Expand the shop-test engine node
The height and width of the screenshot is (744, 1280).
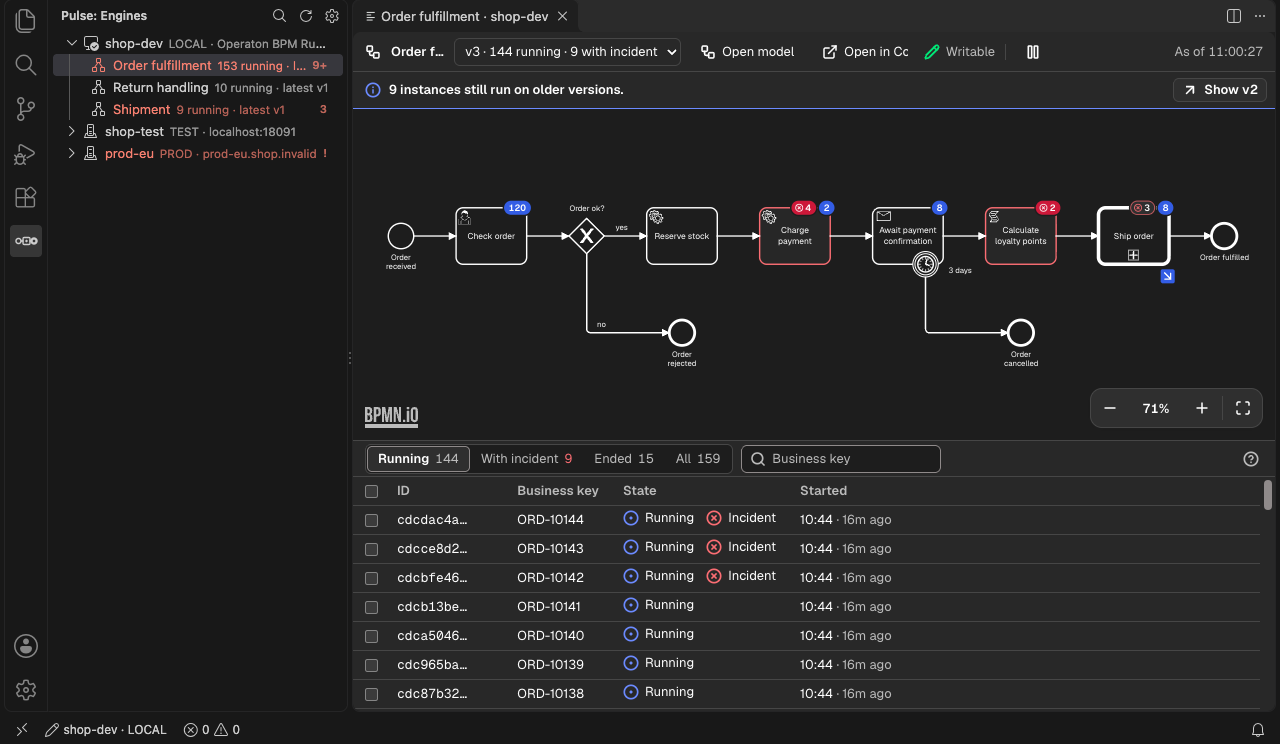[x=72, y=131]
